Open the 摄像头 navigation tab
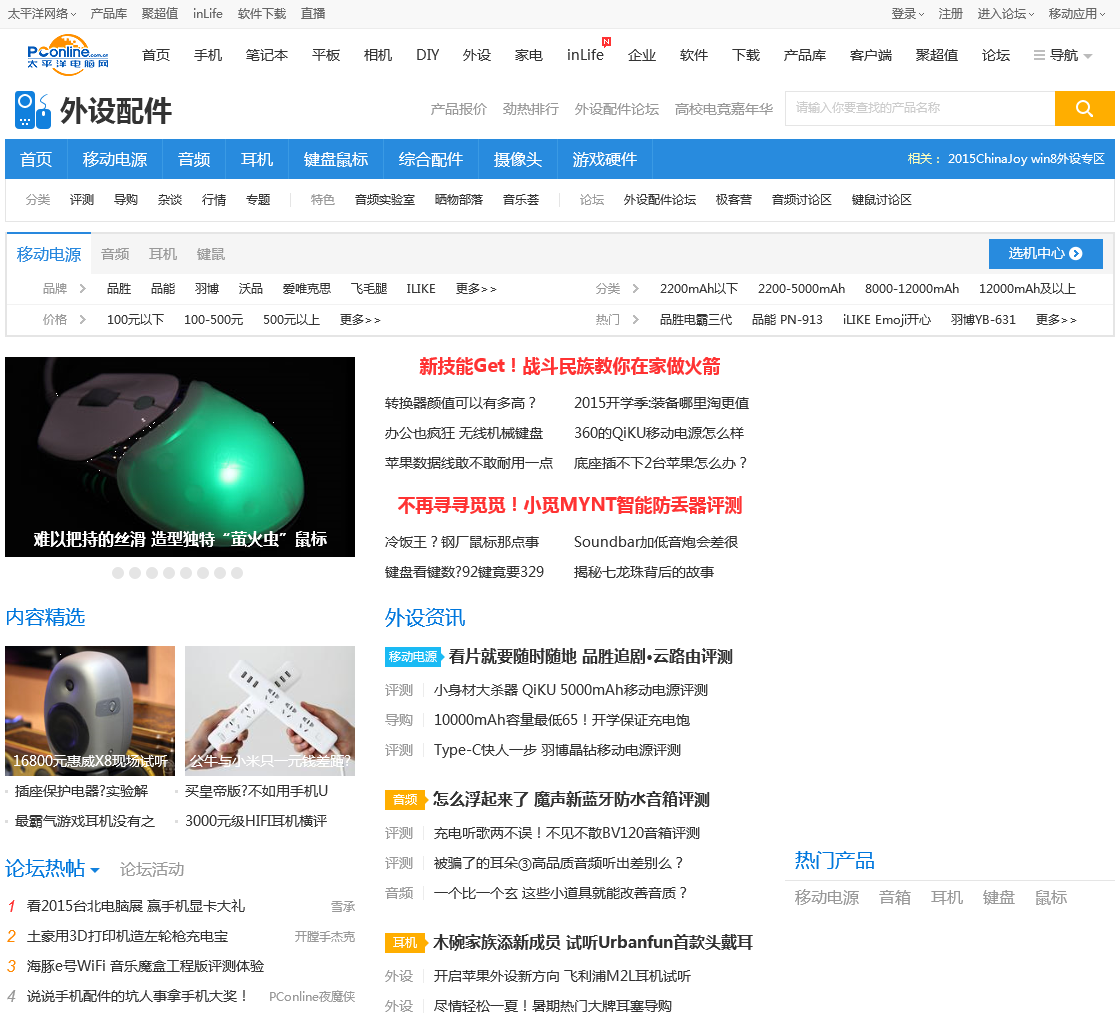The width and height of the screenshot is (1120, 1018). (x=517, y=159)
